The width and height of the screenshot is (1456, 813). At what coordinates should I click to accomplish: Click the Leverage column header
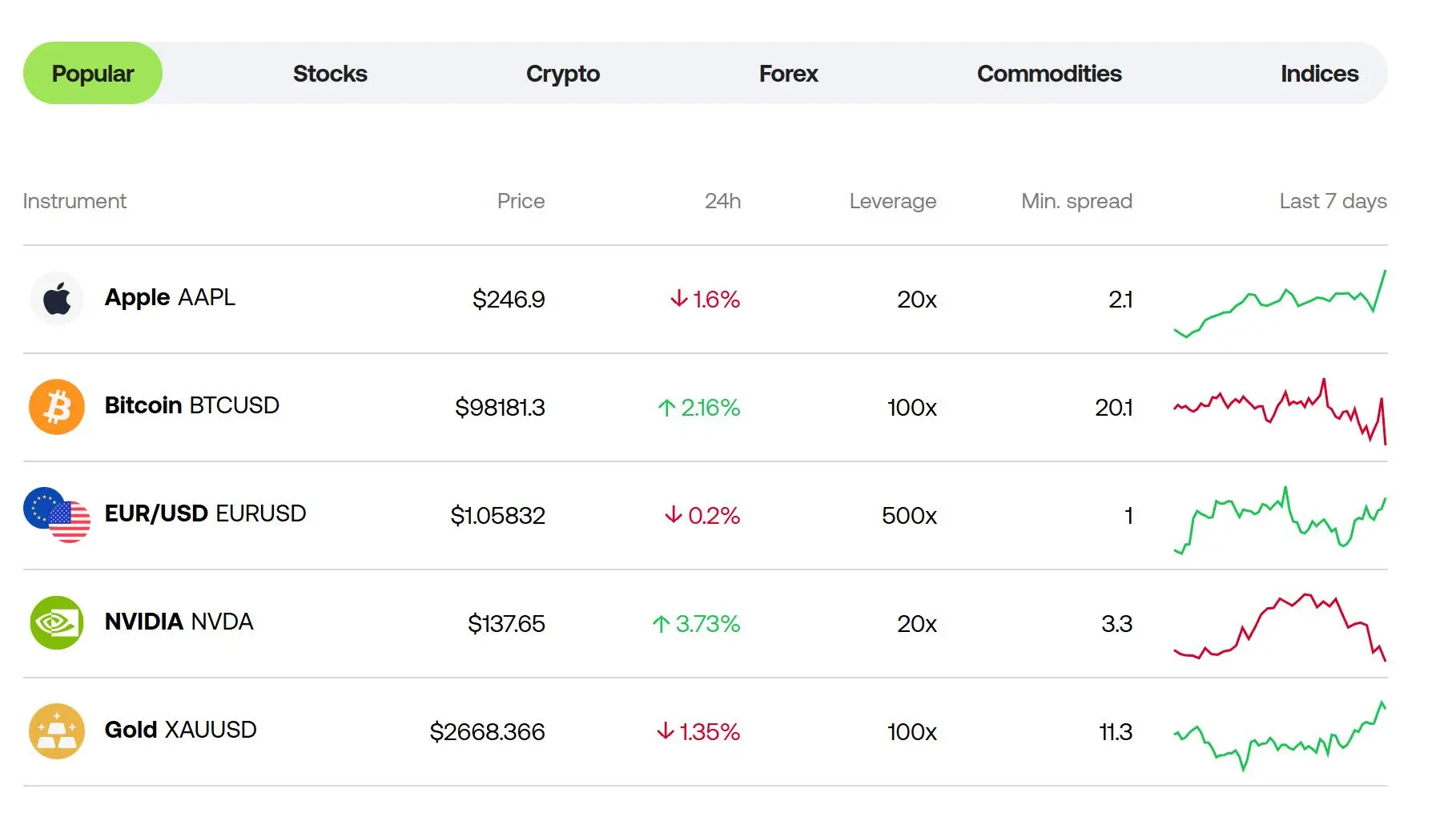[x=893, y=202]
